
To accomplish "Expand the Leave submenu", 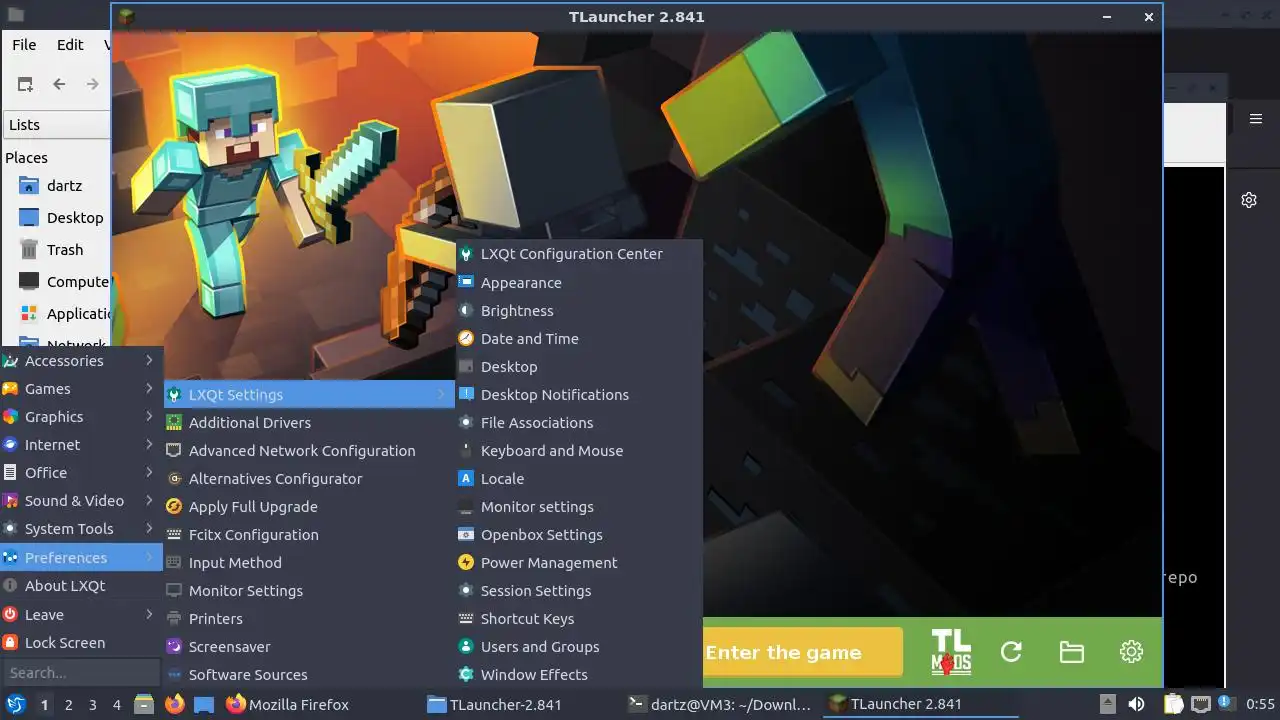I will pos(81,614).
